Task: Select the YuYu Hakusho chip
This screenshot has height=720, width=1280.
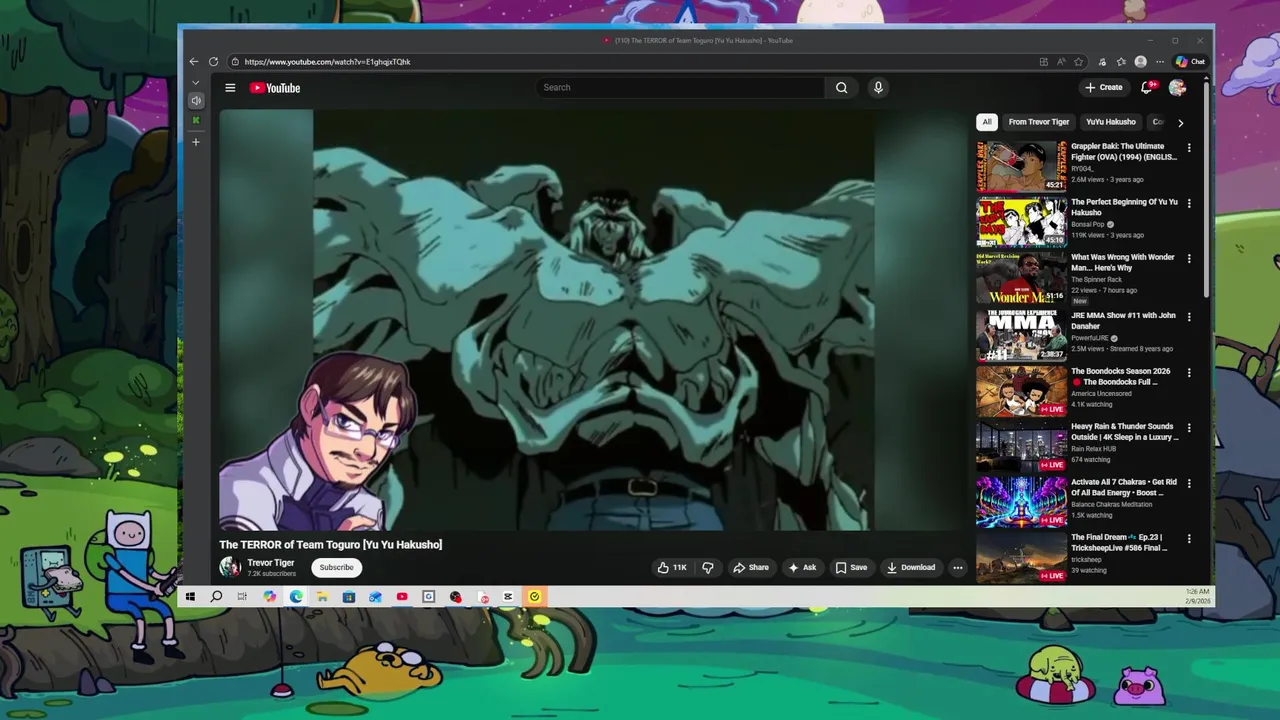Action: tap(1111, 122)
